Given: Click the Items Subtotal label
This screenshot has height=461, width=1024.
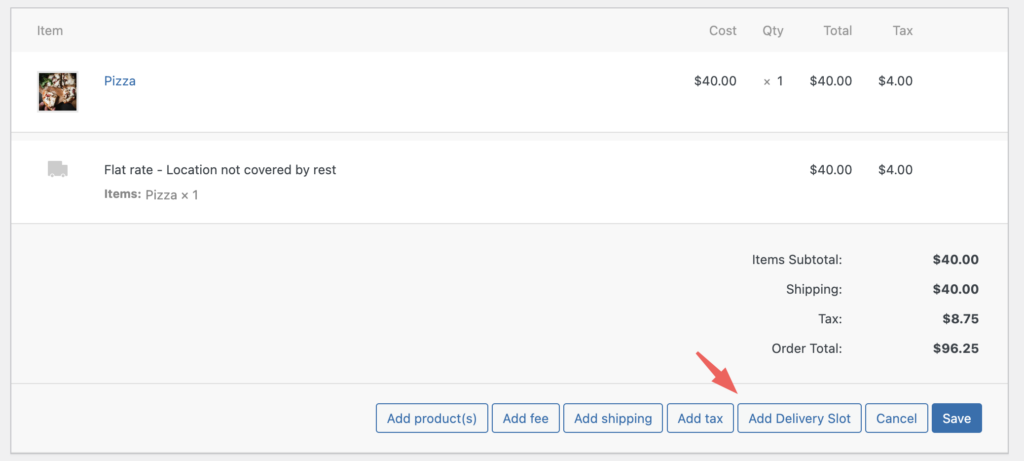Looking at the screenshot, I should pyautogui.click(x=797, y=259).
